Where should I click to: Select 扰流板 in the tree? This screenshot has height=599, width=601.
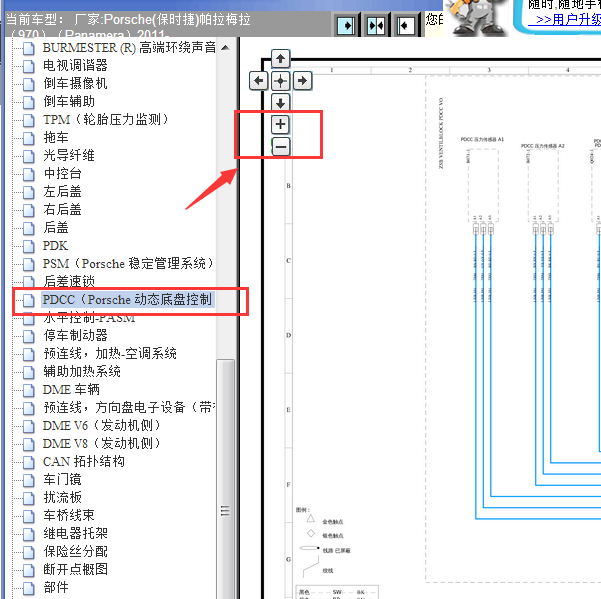[x=62, y=497]
